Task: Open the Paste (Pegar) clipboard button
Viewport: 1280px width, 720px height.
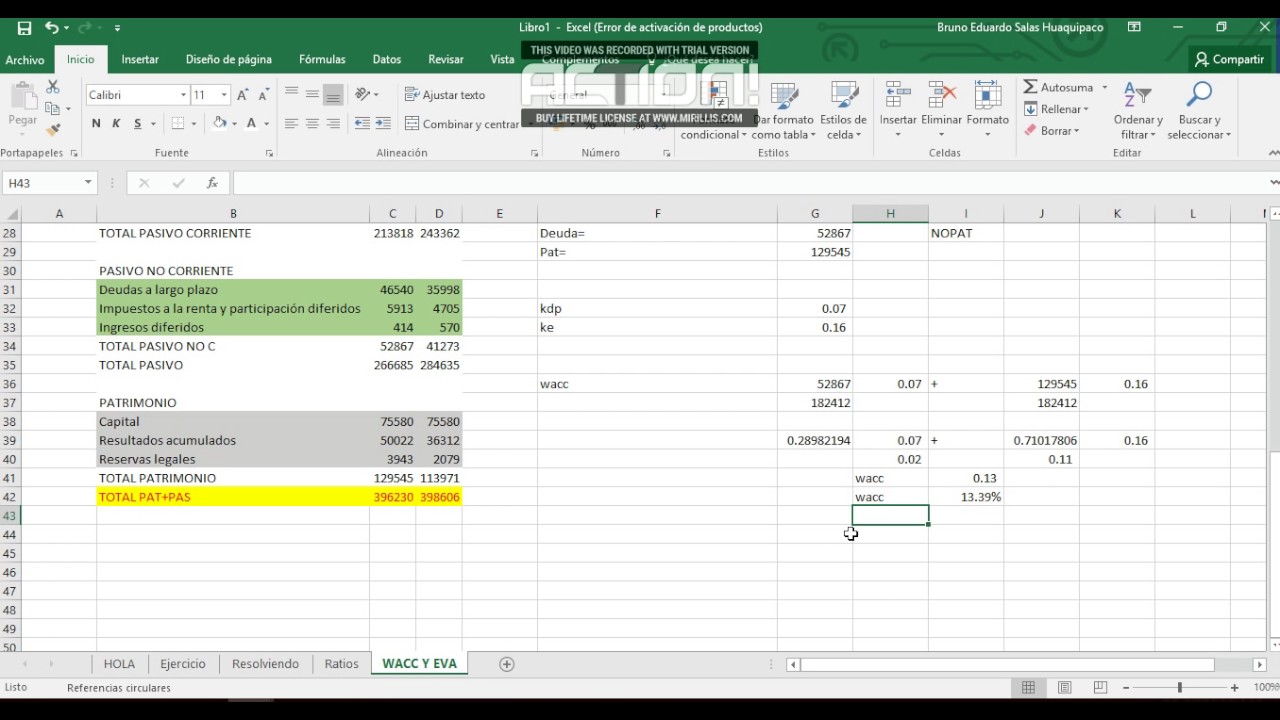Action: [22, 106]
